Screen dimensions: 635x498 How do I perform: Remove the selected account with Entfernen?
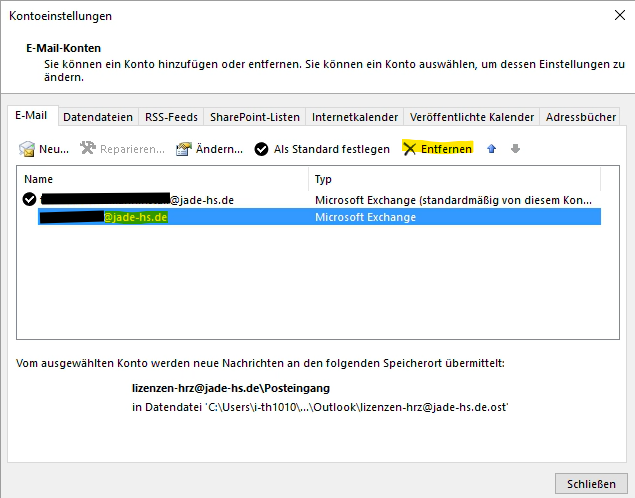pyautogui.click(x=438, y=149)
